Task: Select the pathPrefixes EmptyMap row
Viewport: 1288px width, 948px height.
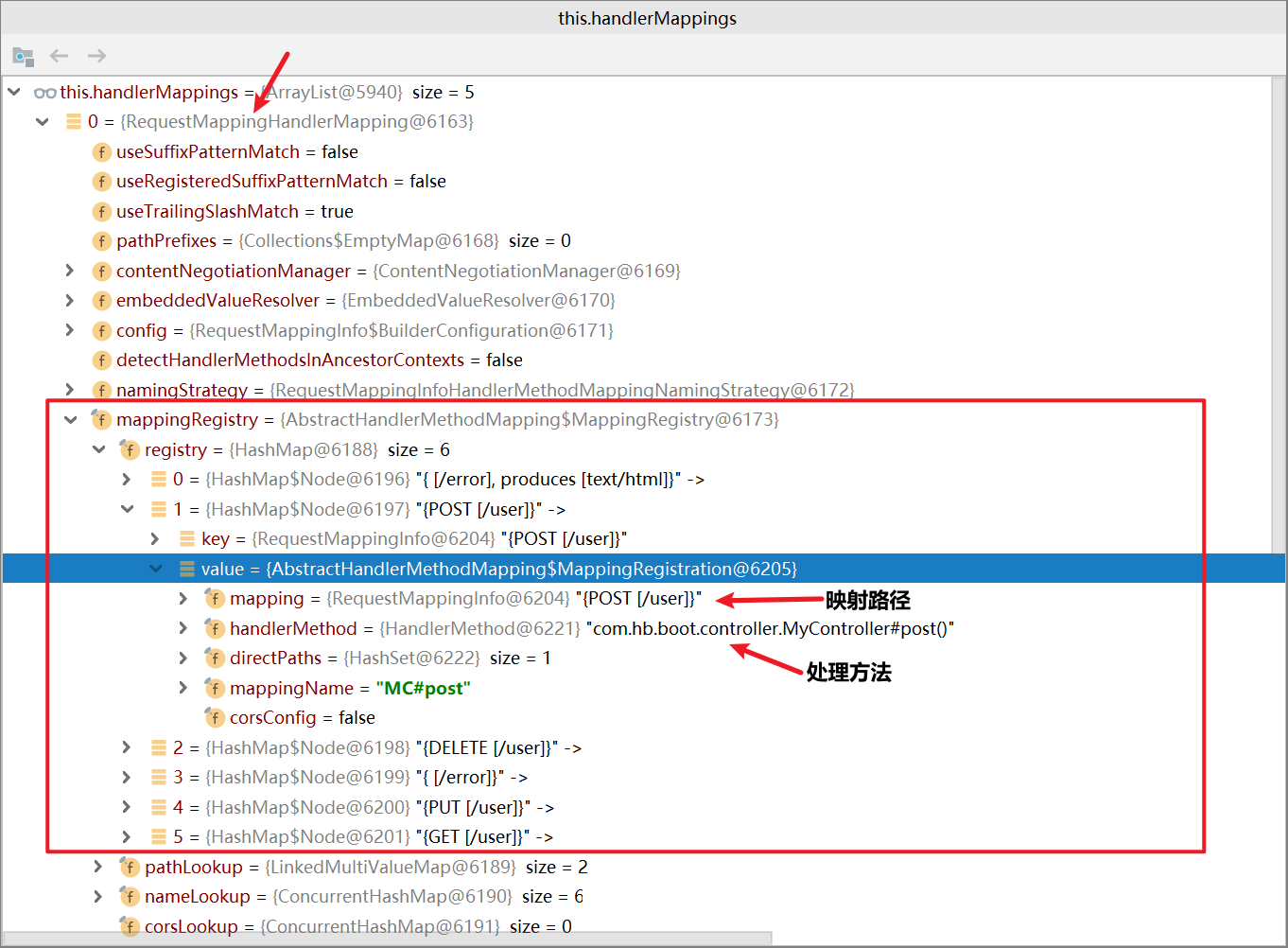Action: pyautogui.click(x=637, y=241)
